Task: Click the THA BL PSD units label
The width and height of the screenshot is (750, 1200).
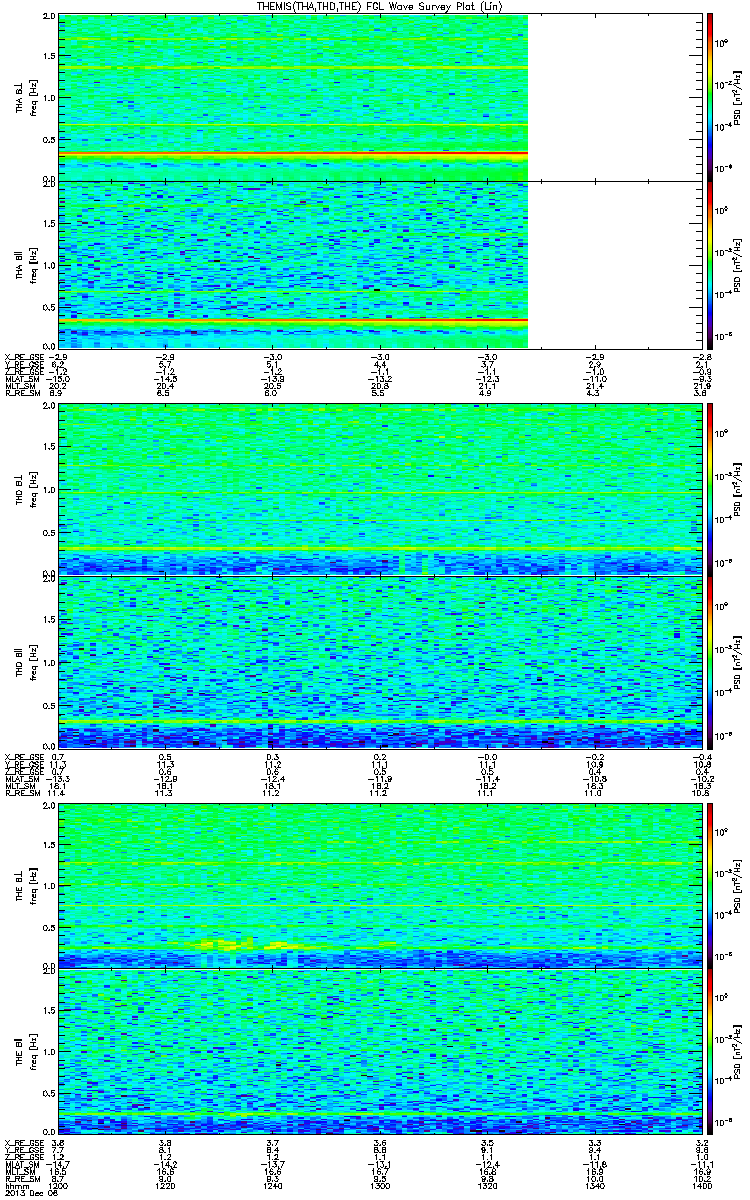Action: pos(738,97)
